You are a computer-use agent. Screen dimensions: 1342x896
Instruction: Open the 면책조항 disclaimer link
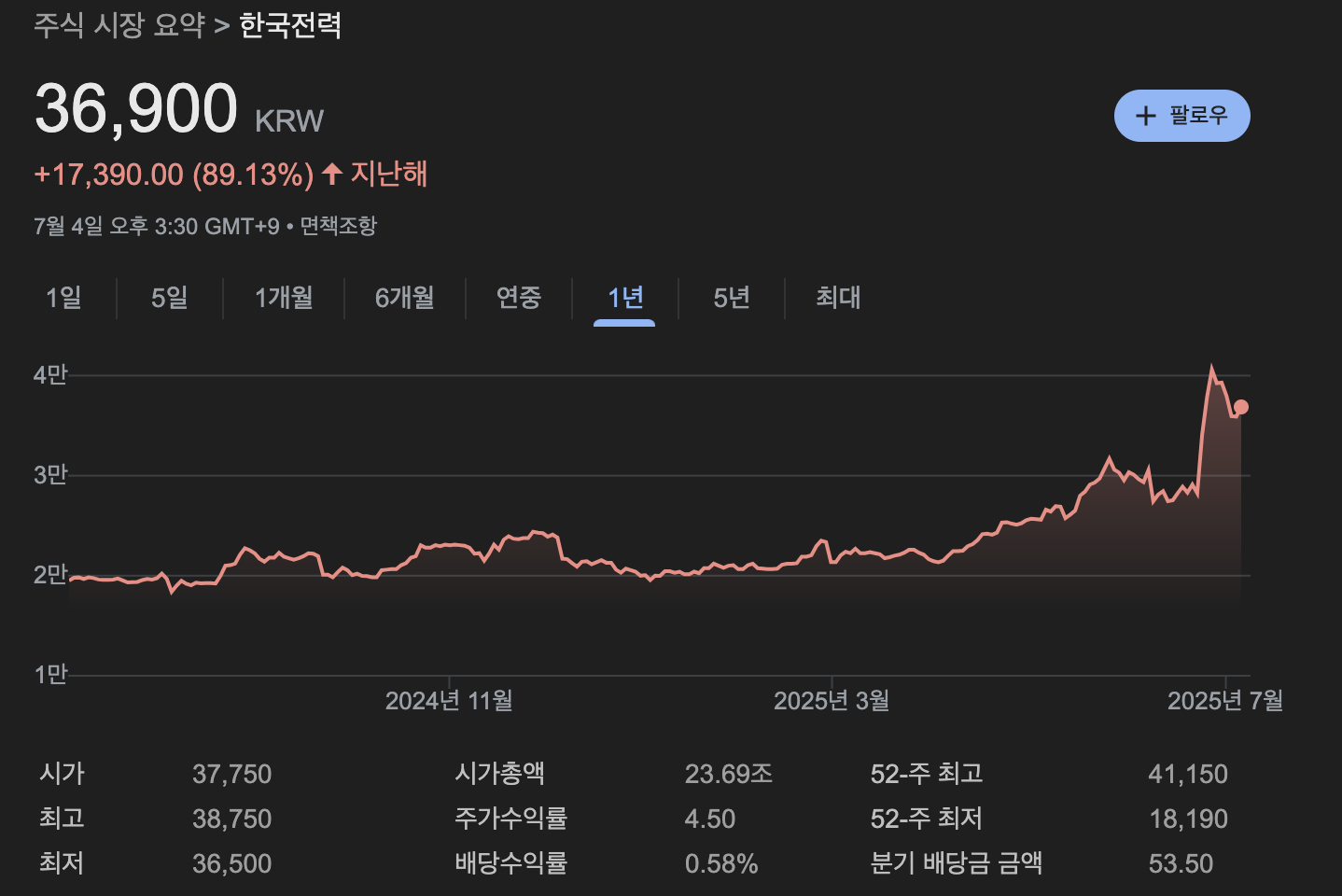337,225
